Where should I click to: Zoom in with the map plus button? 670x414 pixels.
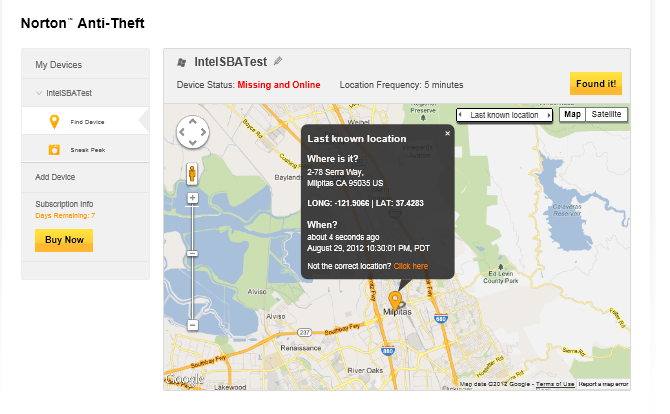coord(192,198)
